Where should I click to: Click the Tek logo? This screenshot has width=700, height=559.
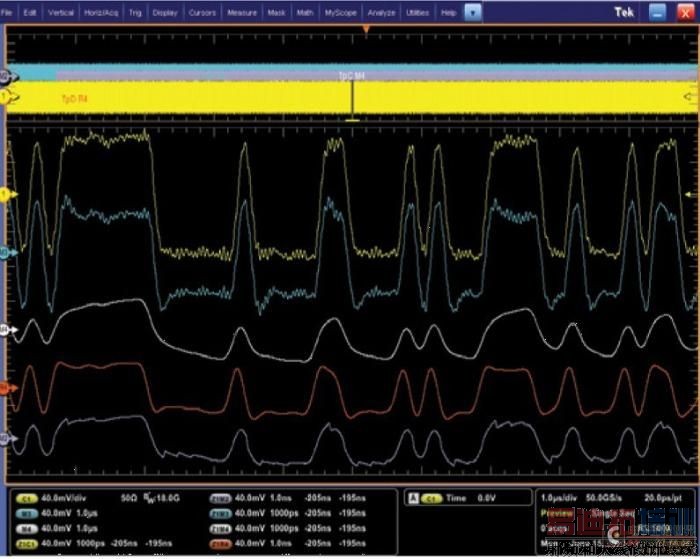tap(624, 12)
